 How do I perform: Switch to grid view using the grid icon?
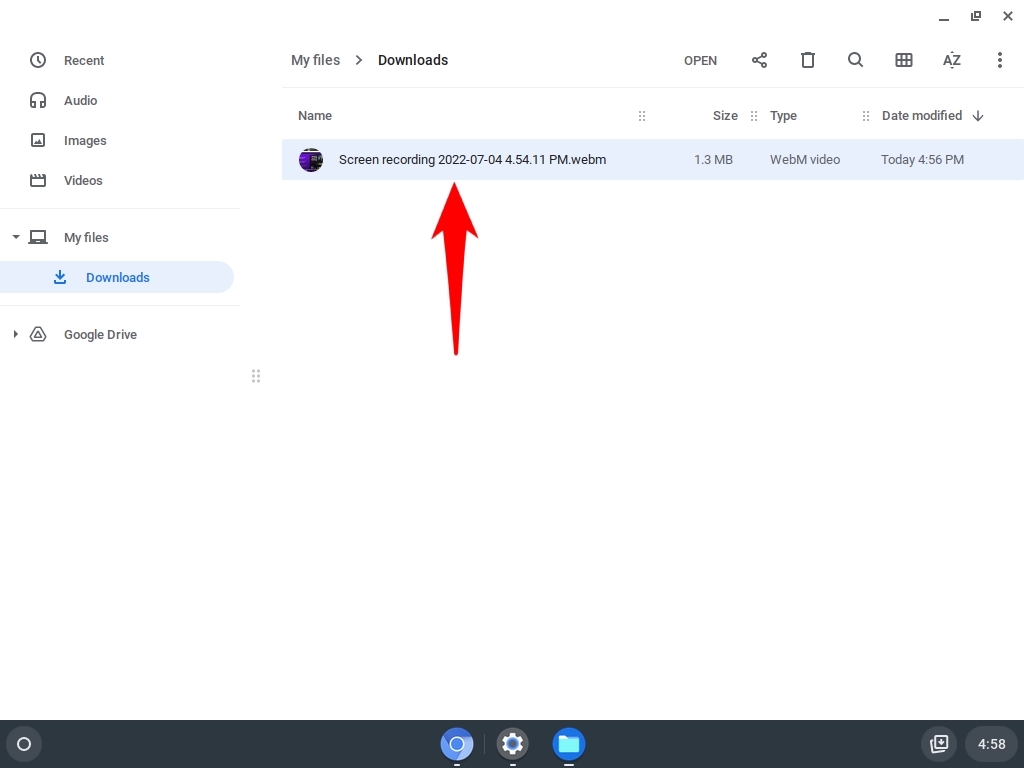point(903,60)
